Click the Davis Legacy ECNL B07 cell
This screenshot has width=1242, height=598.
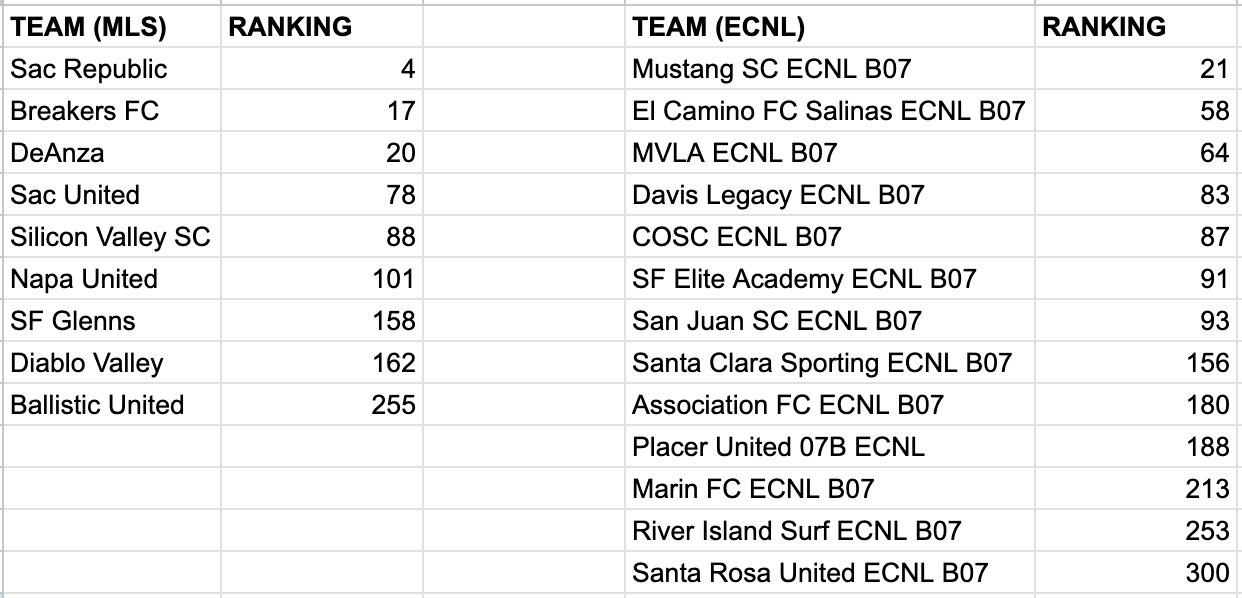coord(778,195)
